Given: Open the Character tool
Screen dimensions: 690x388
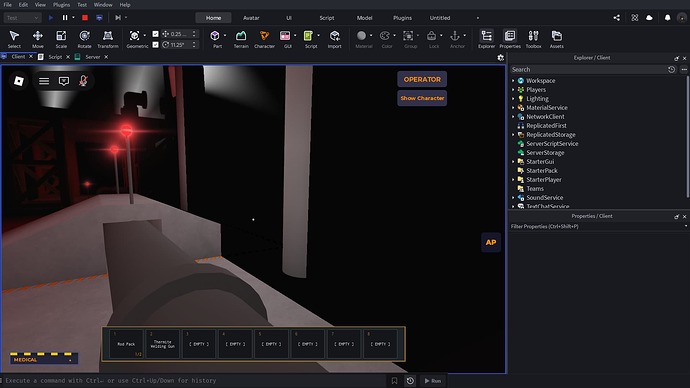Looking at the screenshot, I should point(264,39).
